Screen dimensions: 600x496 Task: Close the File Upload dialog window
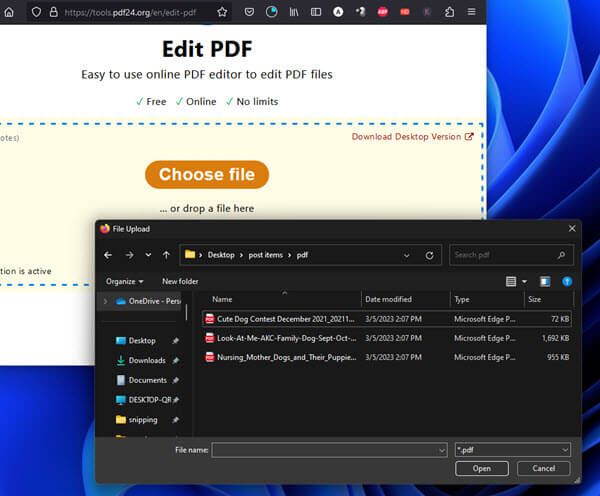click(x=572, y=228)
